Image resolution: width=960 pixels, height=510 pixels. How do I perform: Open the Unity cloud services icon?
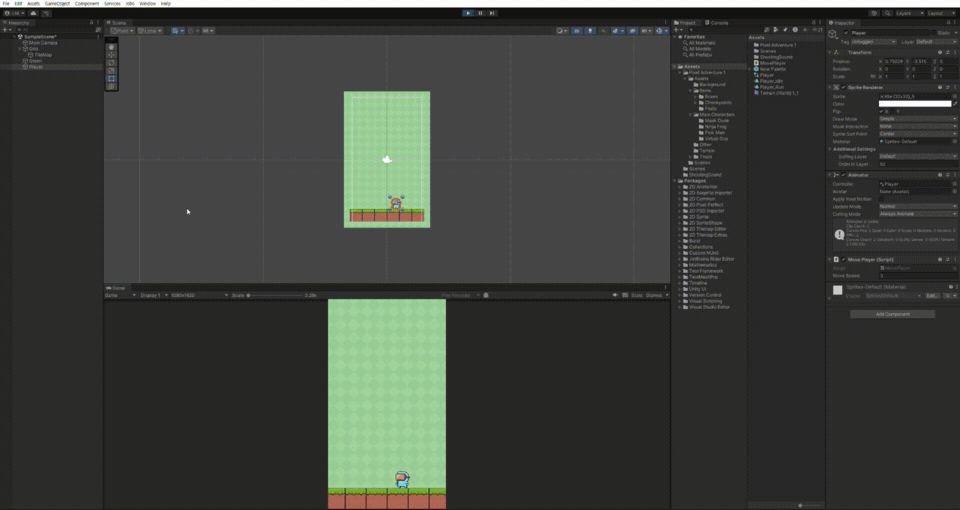click(33, 13)
